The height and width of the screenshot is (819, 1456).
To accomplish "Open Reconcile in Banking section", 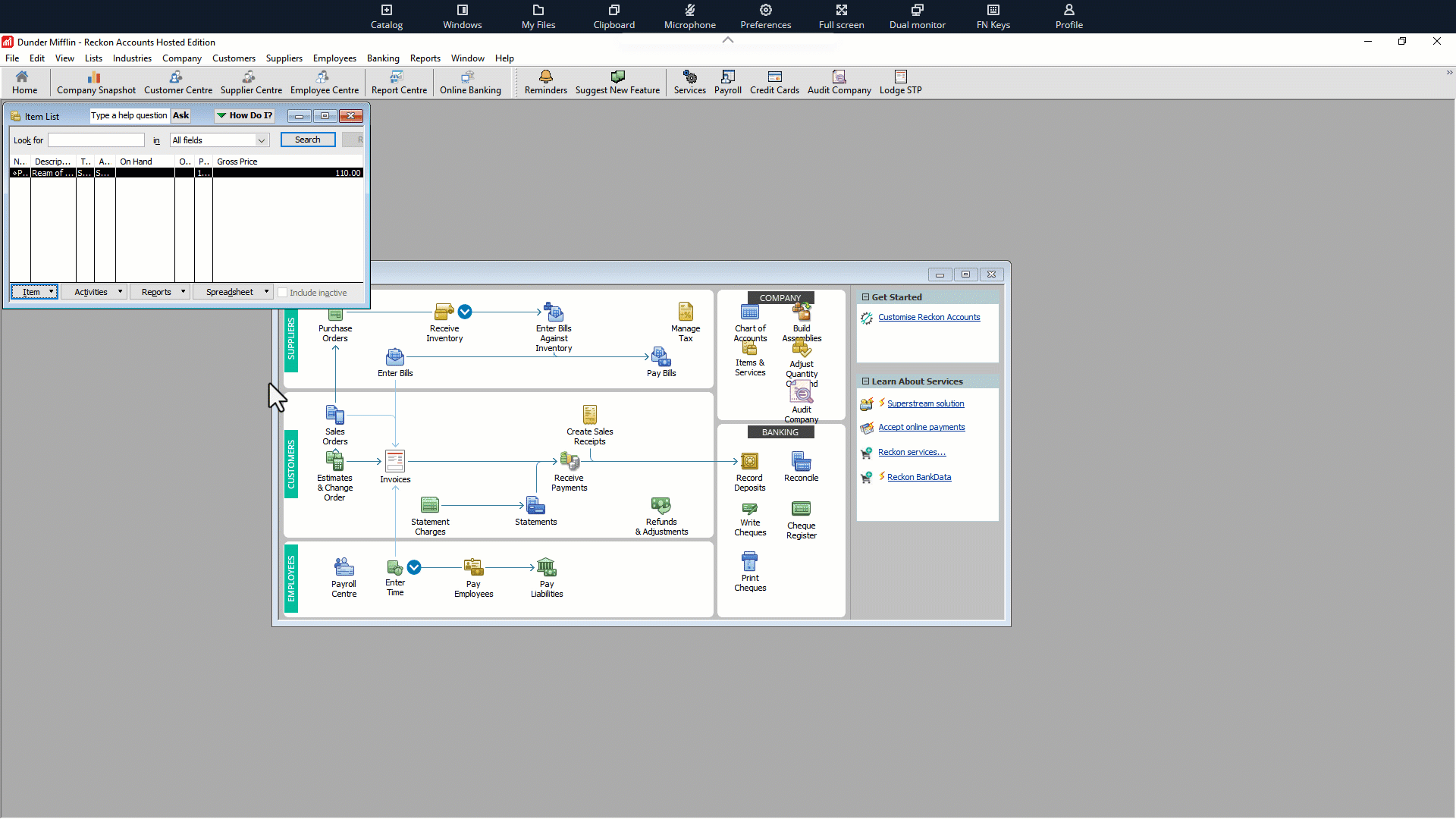I will tap(801, 467).
